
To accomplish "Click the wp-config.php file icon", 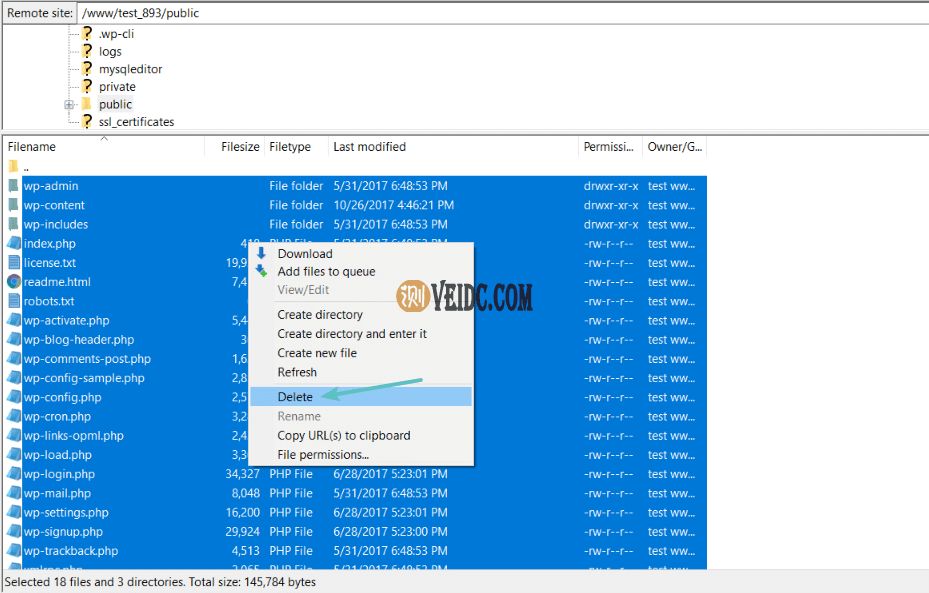I will click(x=14, y=397).
